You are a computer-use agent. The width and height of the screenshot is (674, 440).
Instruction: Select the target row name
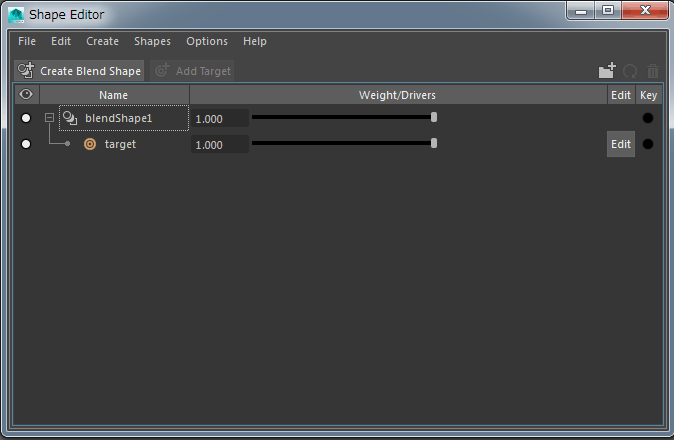point(120,144)
